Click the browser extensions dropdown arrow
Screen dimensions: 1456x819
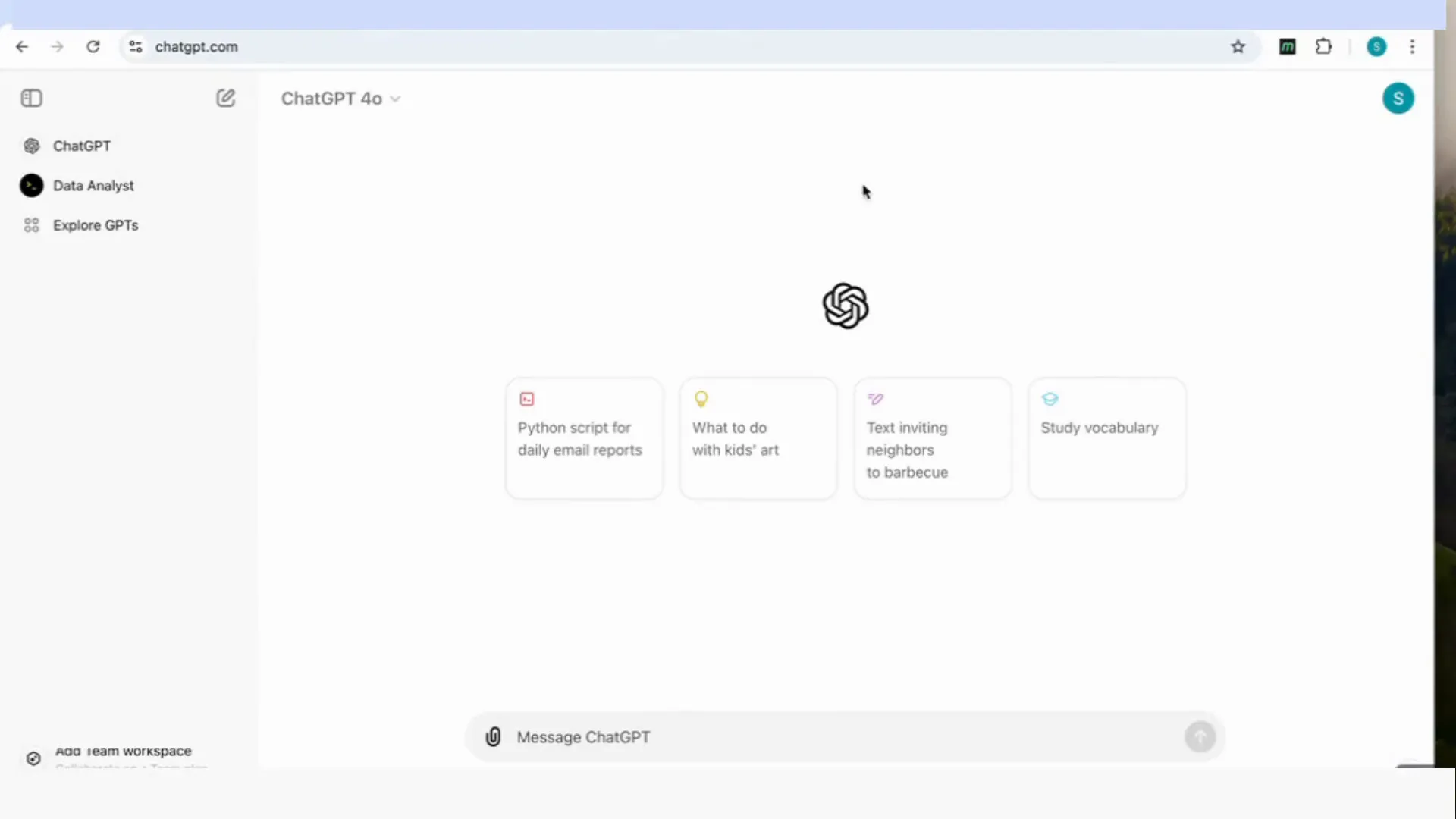tap(1323, 47)
